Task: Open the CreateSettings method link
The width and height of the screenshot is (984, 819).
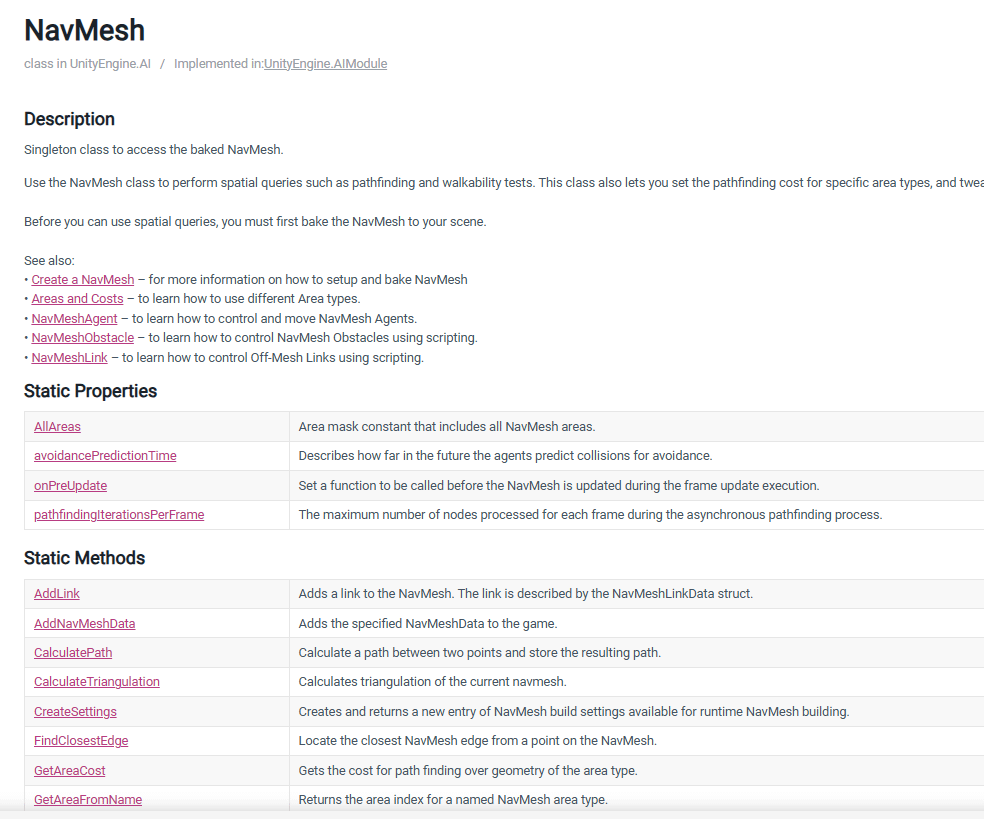Action: (75, 712)
